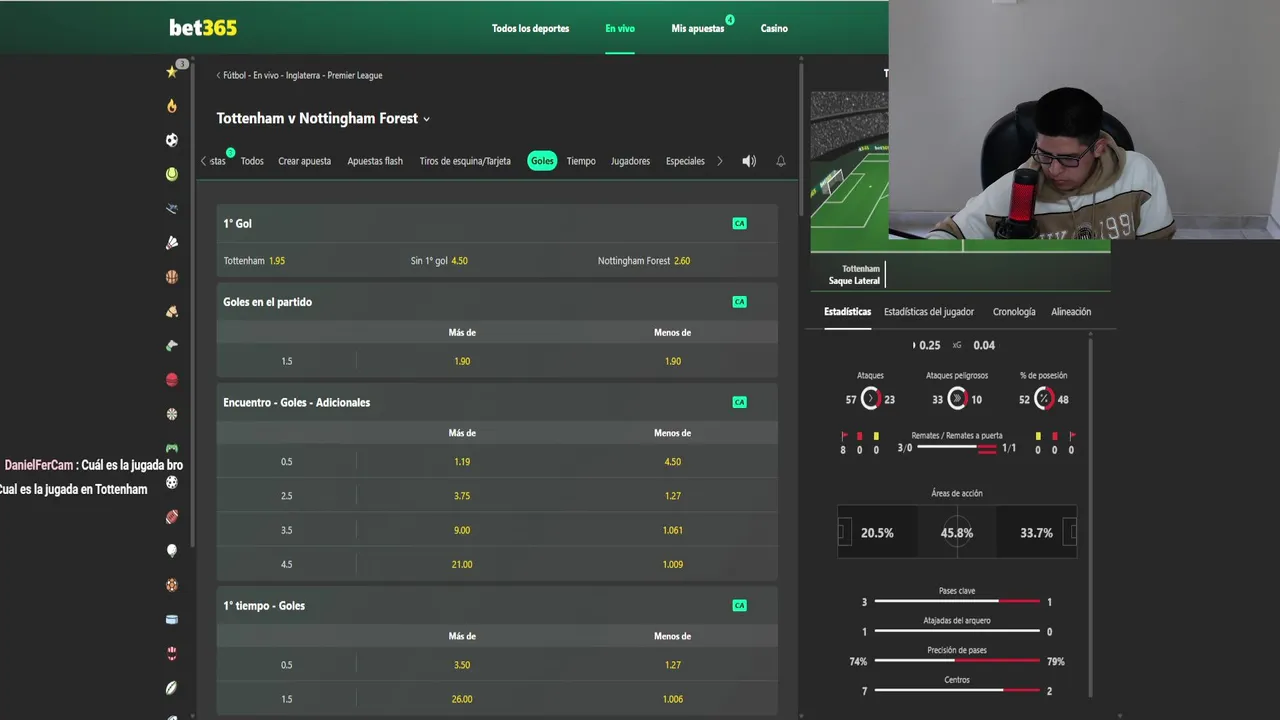Switch to the Cronología tab
The image size is (1280, 720).
1014,312
